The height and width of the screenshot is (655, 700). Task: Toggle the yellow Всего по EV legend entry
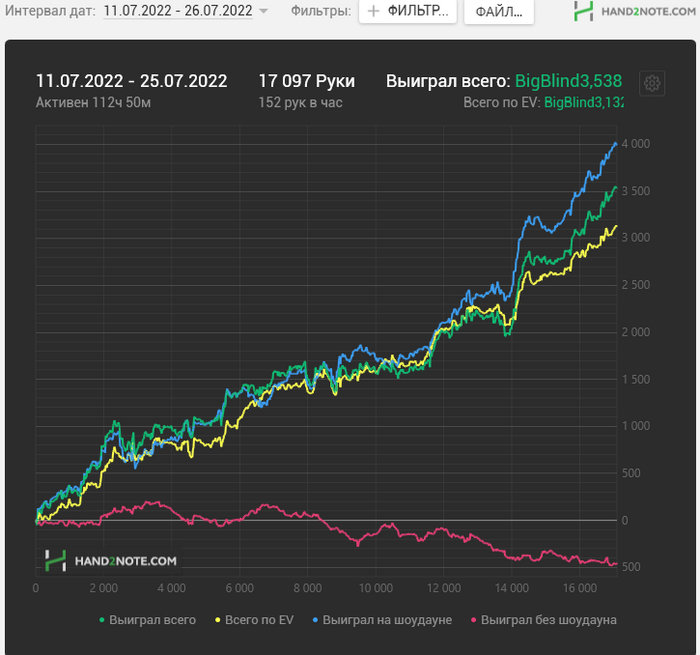254,620
